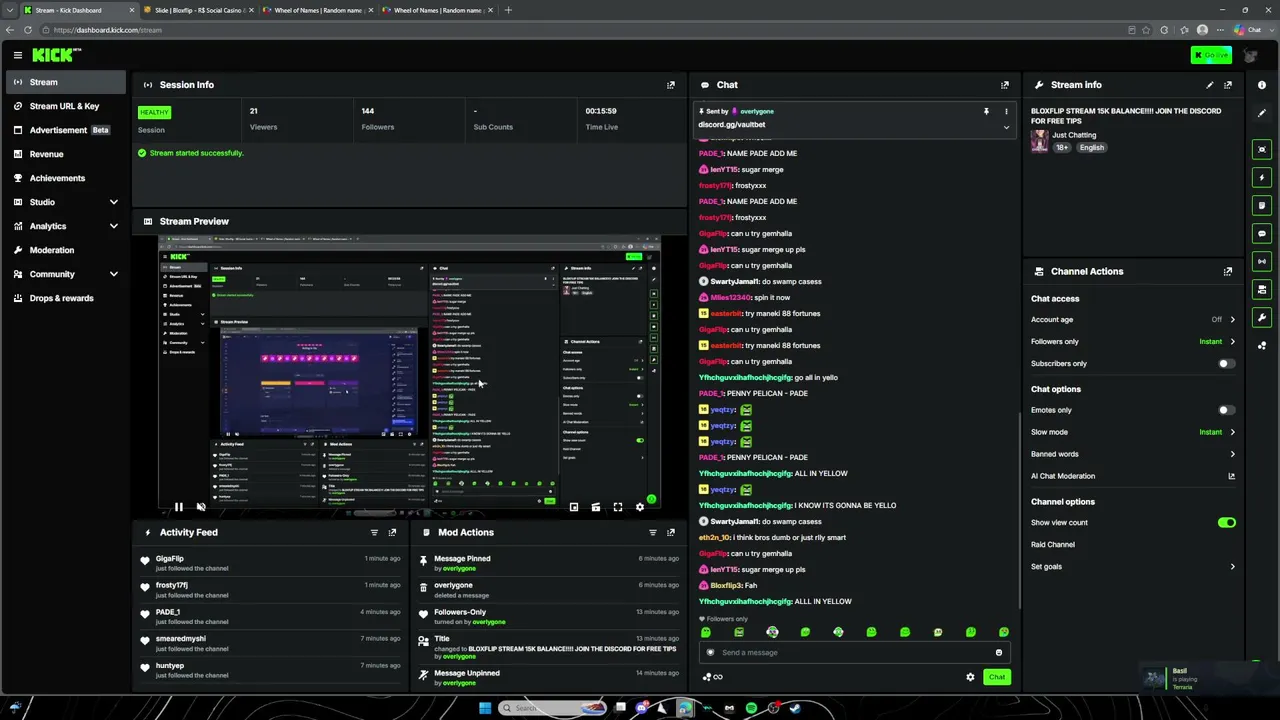Open the profile avatar in the top bar
Viewport: 1280px width, 720px height.
[1251, 55]
